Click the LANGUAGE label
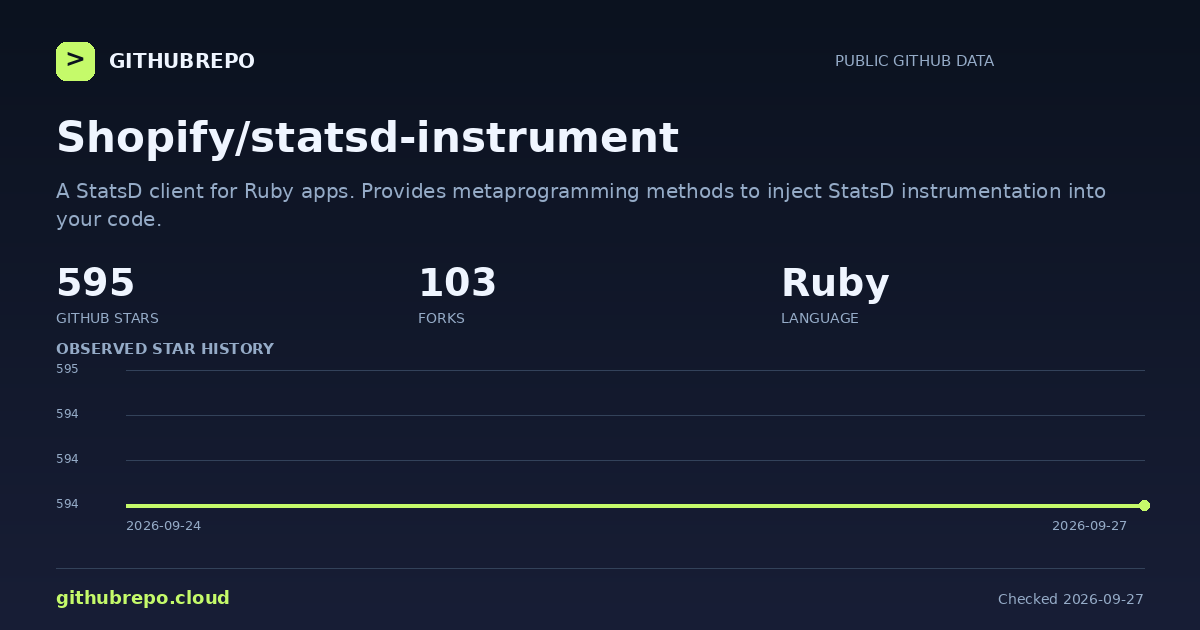 pyautogui.click(x=820, y=318)
